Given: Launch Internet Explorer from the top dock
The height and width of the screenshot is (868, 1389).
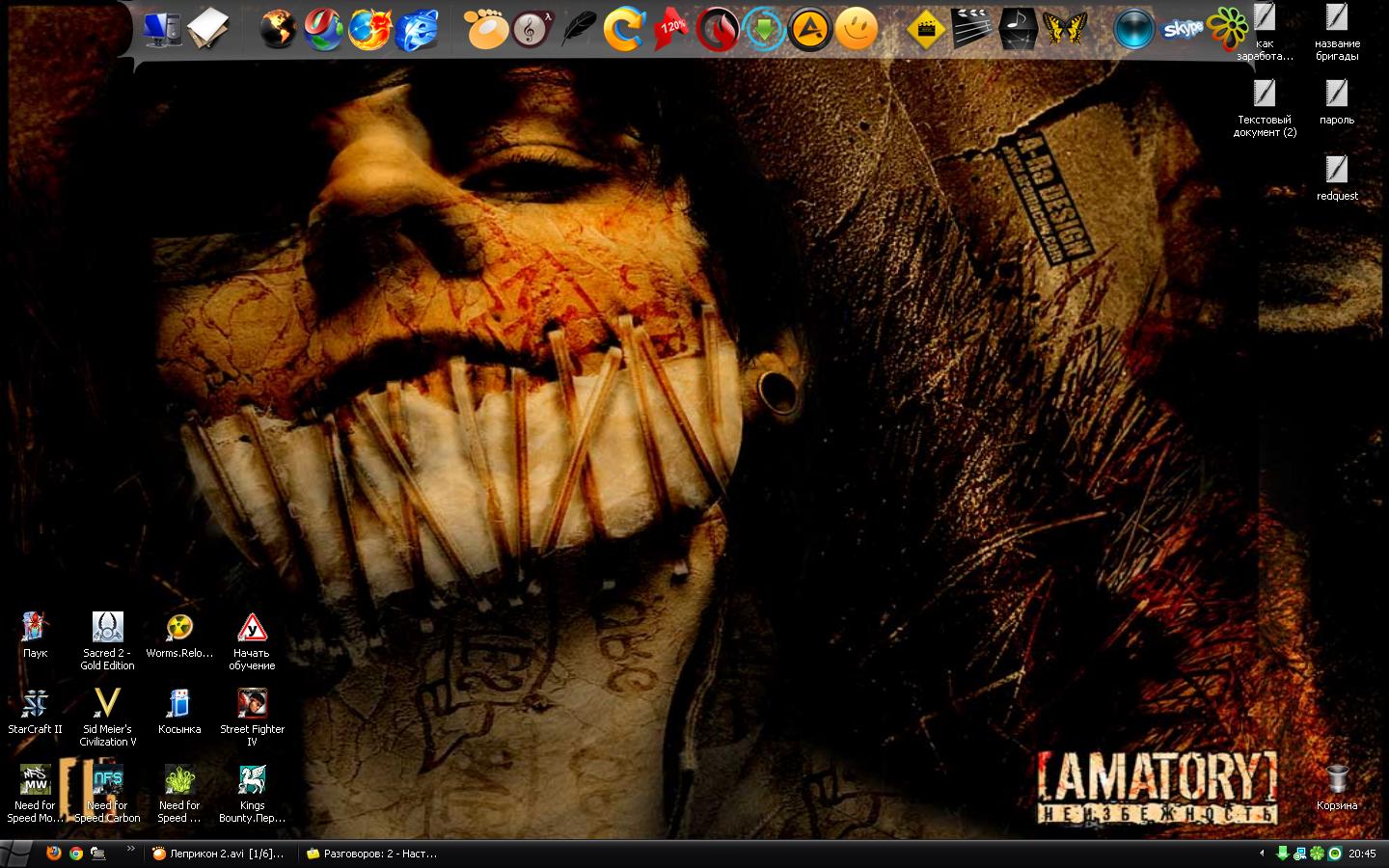Looking at the screenshot, I should tap(417, 29).
